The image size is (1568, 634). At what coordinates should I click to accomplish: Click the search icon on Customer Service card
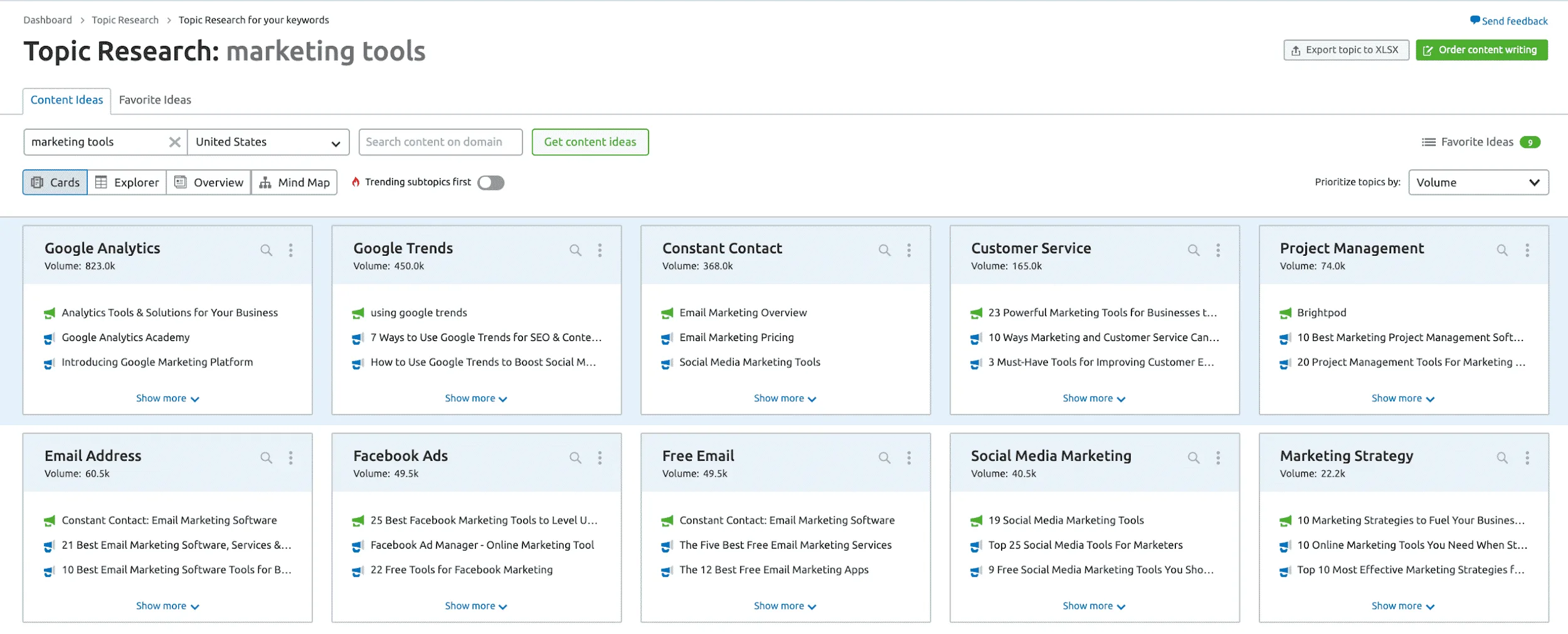tap(1194, 250)
